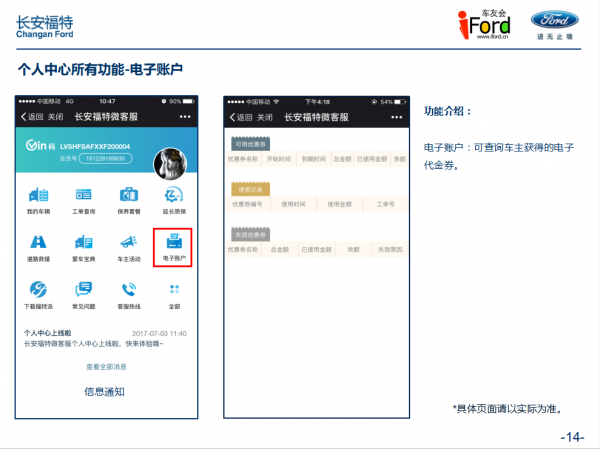The width and height of the screenshot is (600, 449).
Task: Open 我的车辆 (My Vehicle) icon
Action: (x=38, y=195)
